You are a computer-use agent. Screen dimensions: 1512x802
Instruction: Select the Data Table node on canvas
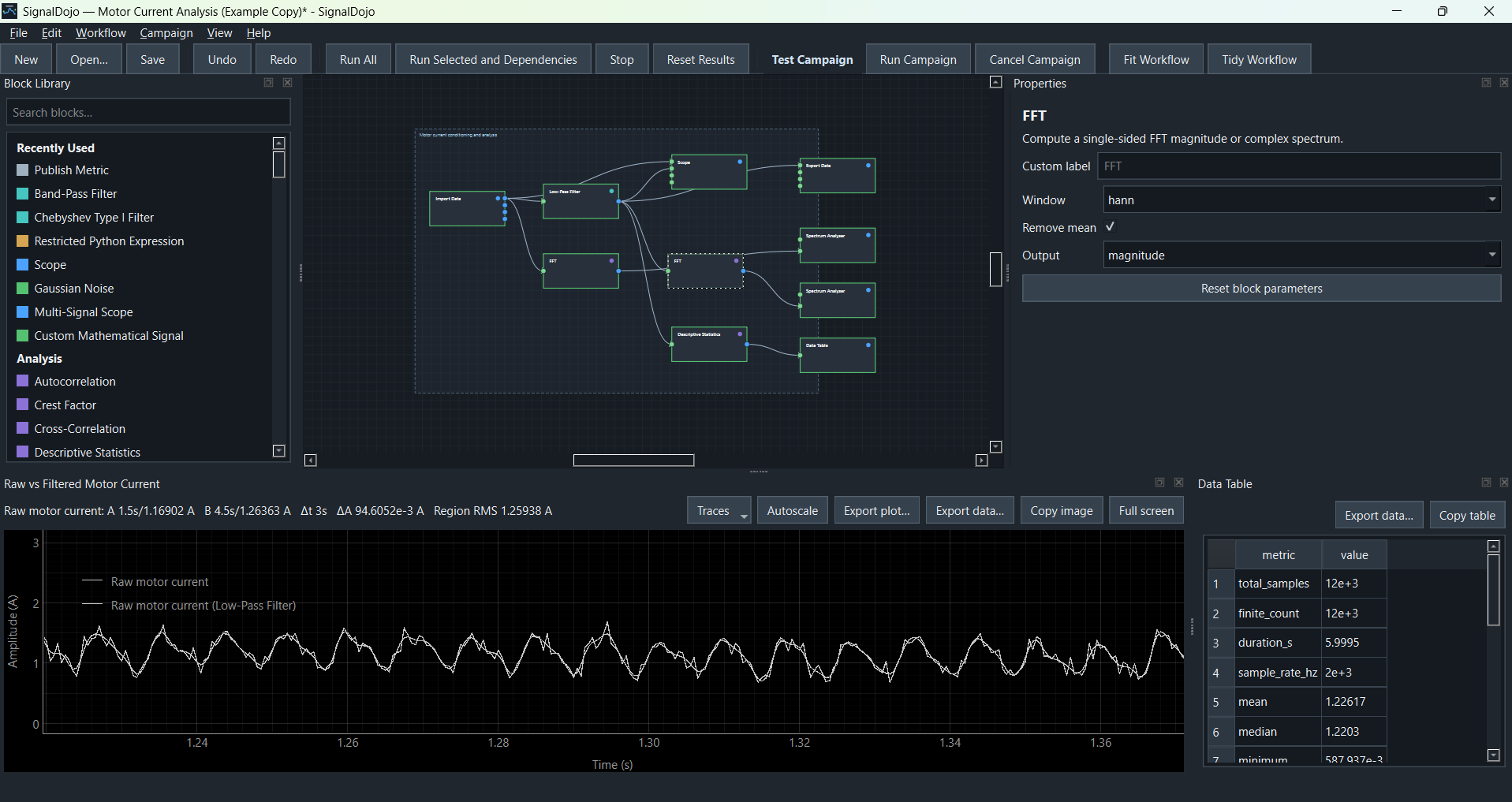pos(837,355)
